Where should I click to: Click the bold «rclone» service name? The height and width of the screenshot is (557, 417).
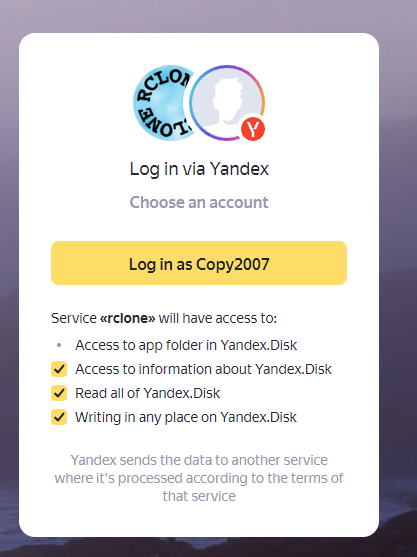(x=128, y=318)
